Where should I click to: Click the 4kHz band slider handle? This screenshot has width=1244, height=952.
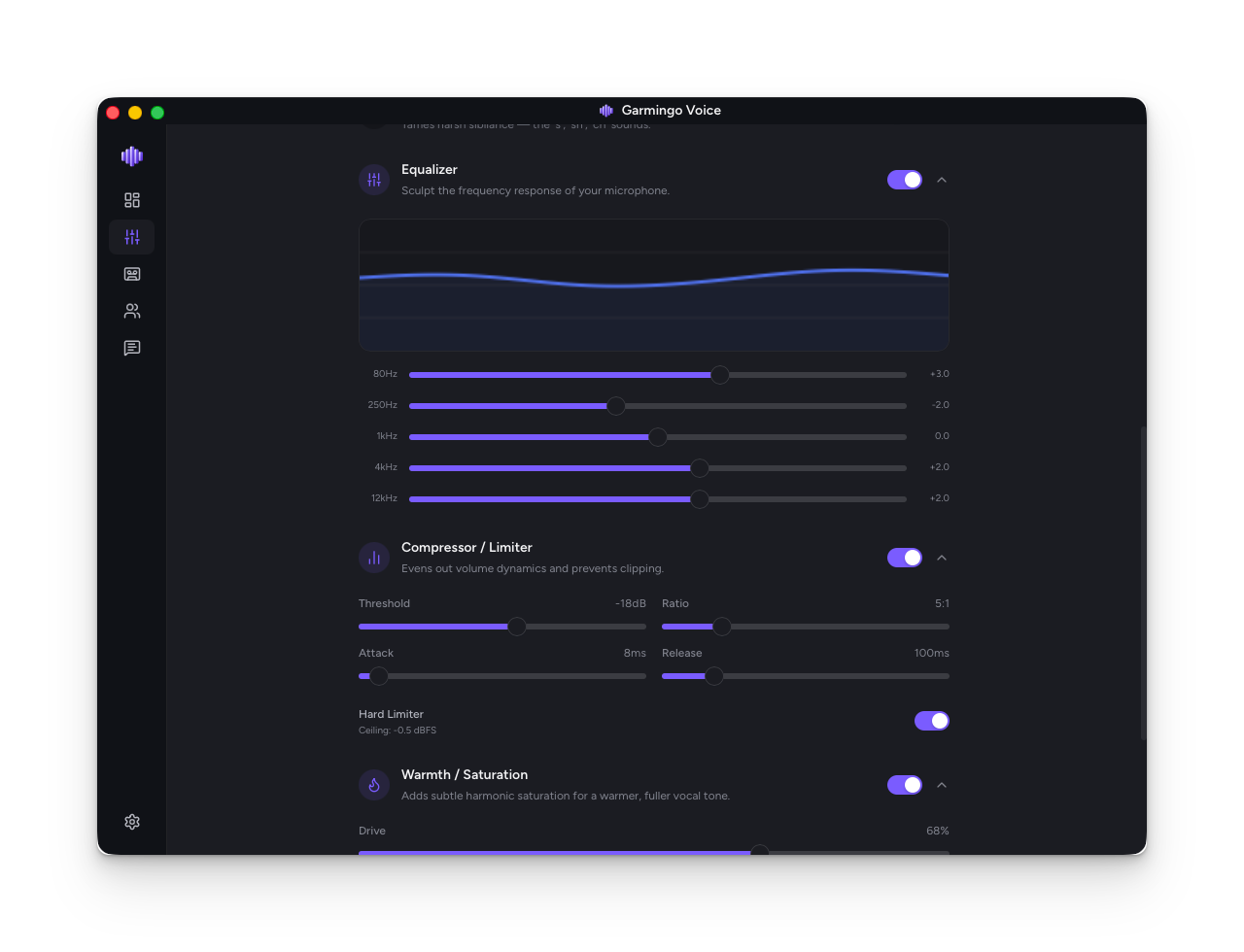coord(700,468)
